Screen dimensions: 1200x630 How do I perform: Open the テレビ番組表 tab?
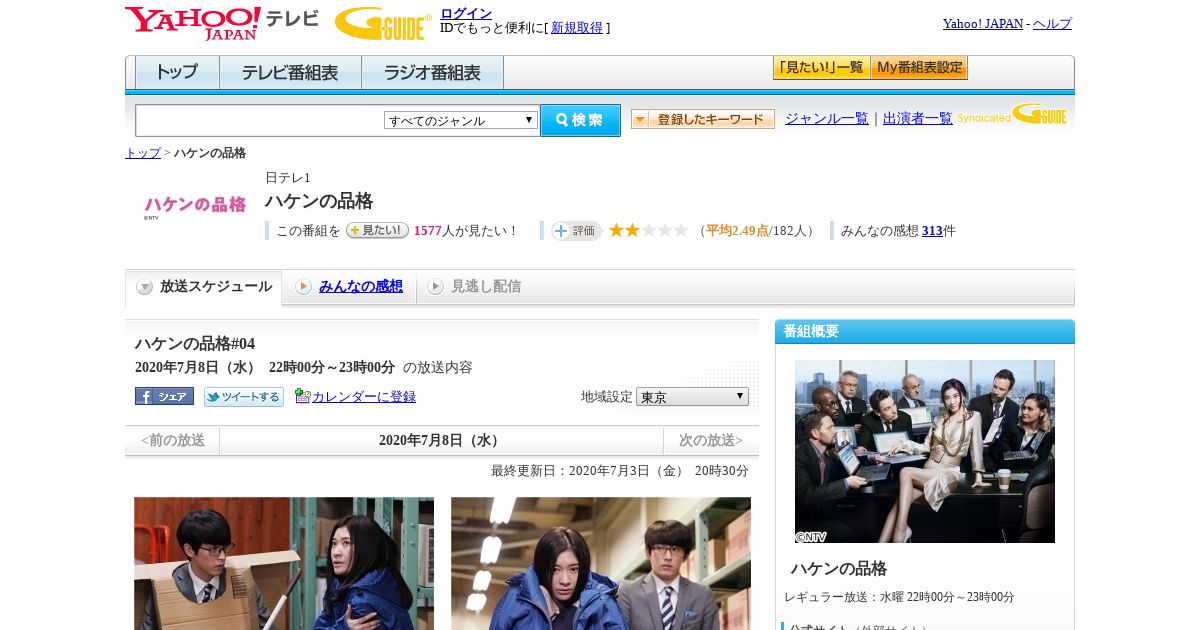290,72
